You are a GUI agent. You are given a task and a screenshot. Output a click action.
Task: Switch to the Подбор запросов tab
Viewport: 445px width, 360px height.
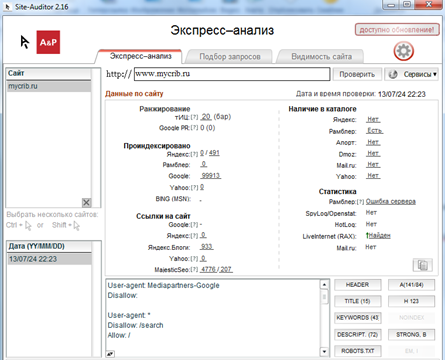(x=230, y=57)
